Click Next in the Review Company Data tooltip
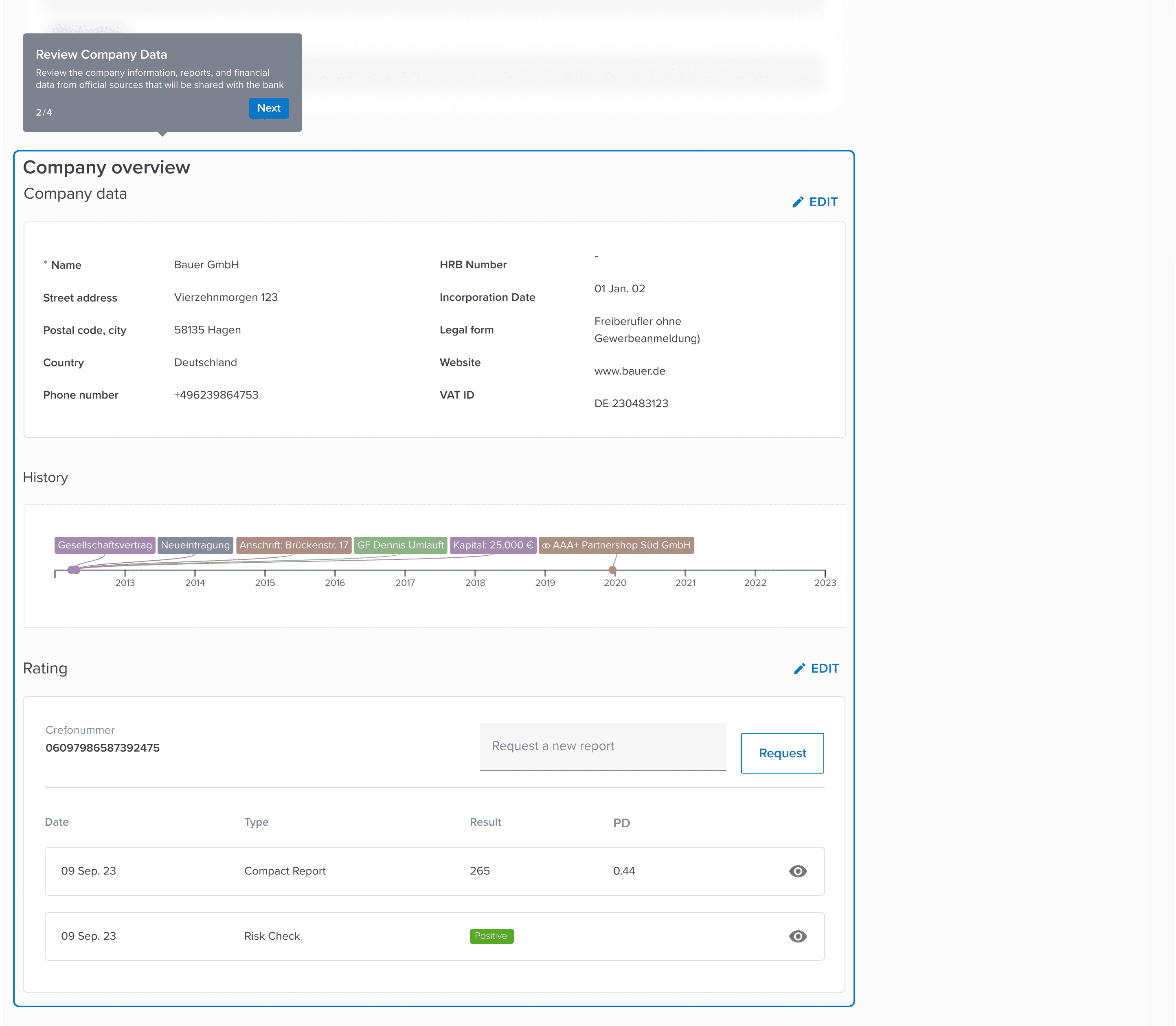This screenshot has height=1026, width=1176. pyautogui.click(x=268, y=108)
